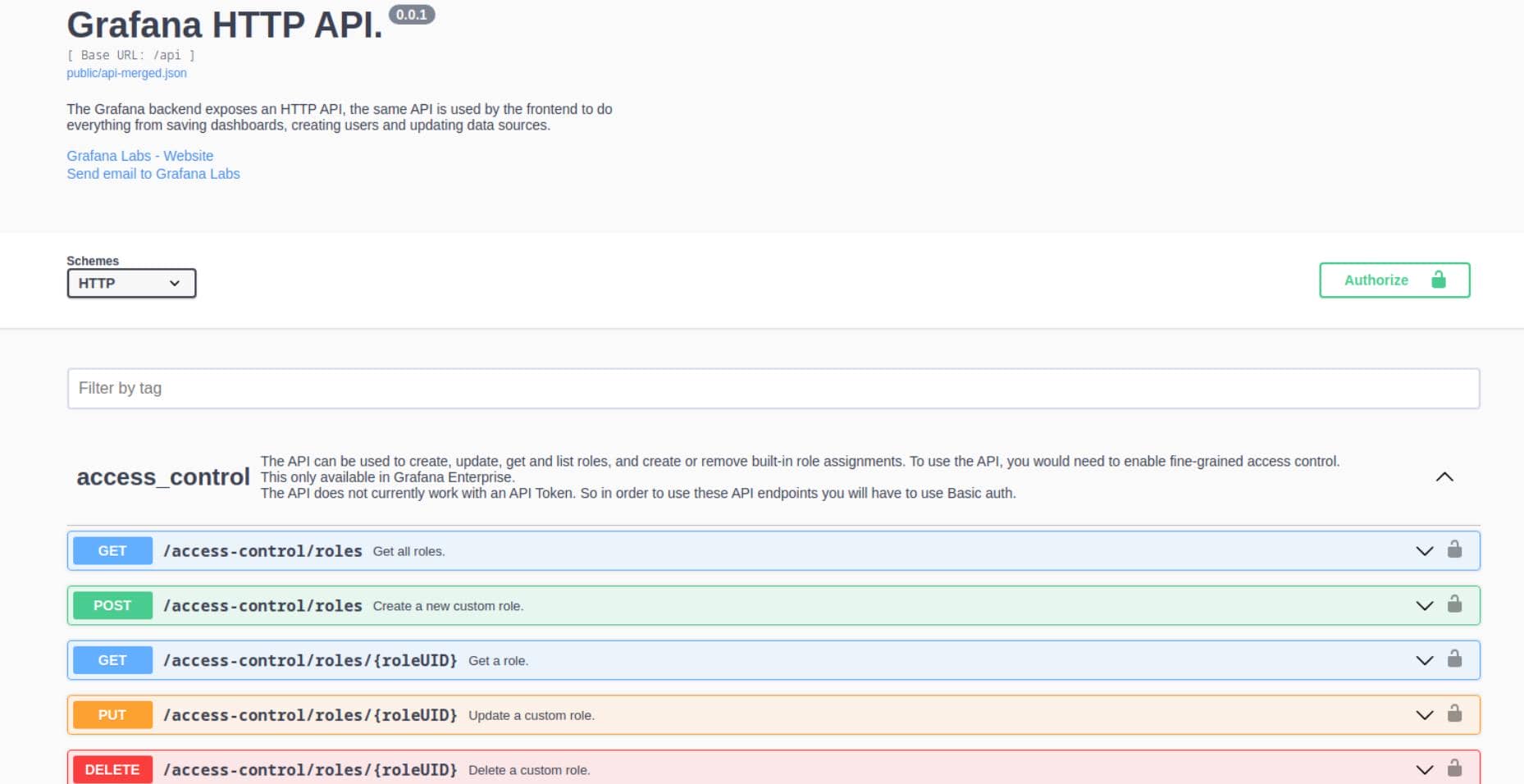Click 'Create a new custom role.' description
1524x784 pixels.
pyautogui.click(x=448, y=606)
